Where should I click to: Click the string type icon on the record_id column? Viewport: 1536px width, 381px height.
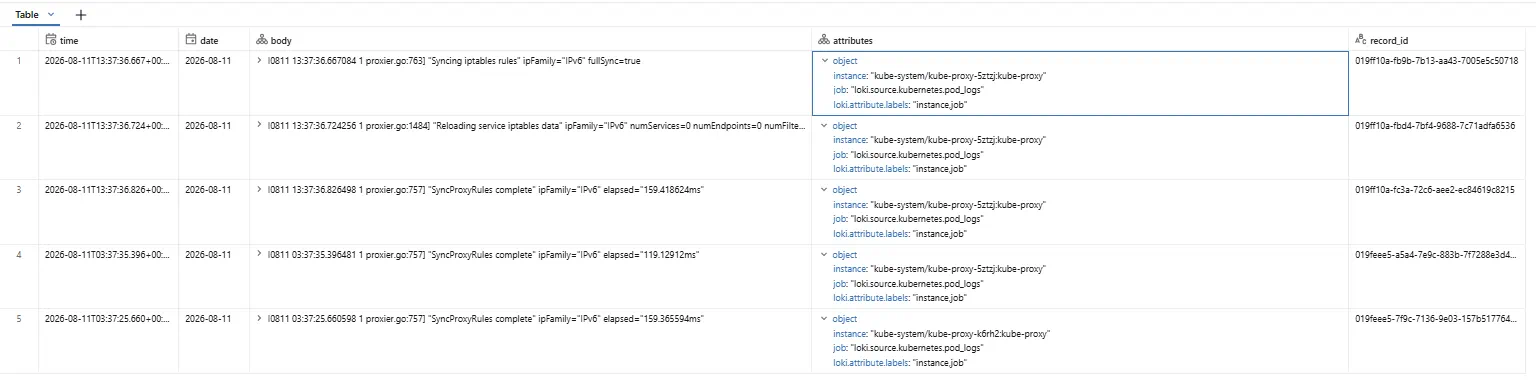pyautogui.click(x=1360, y=40)
